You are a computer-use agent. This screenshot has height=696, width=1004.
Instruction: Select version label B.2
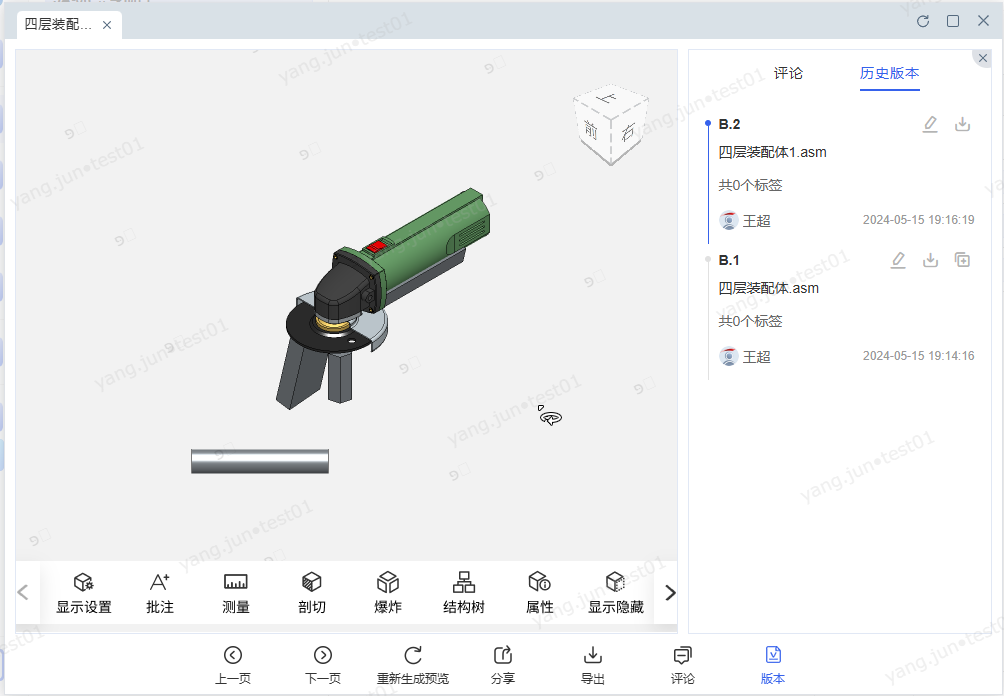point(729,124)
